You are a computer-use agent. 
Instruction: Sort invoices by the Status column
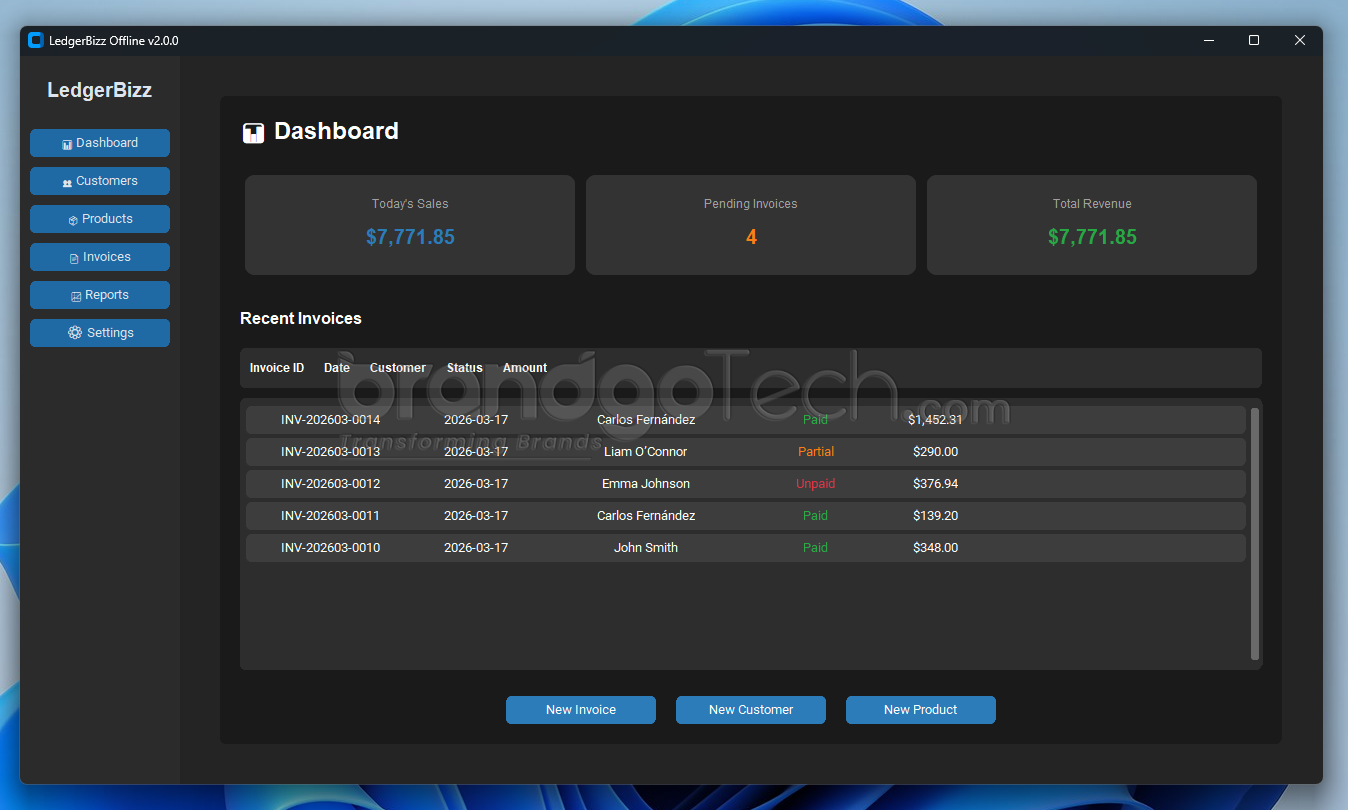(464, 368)
